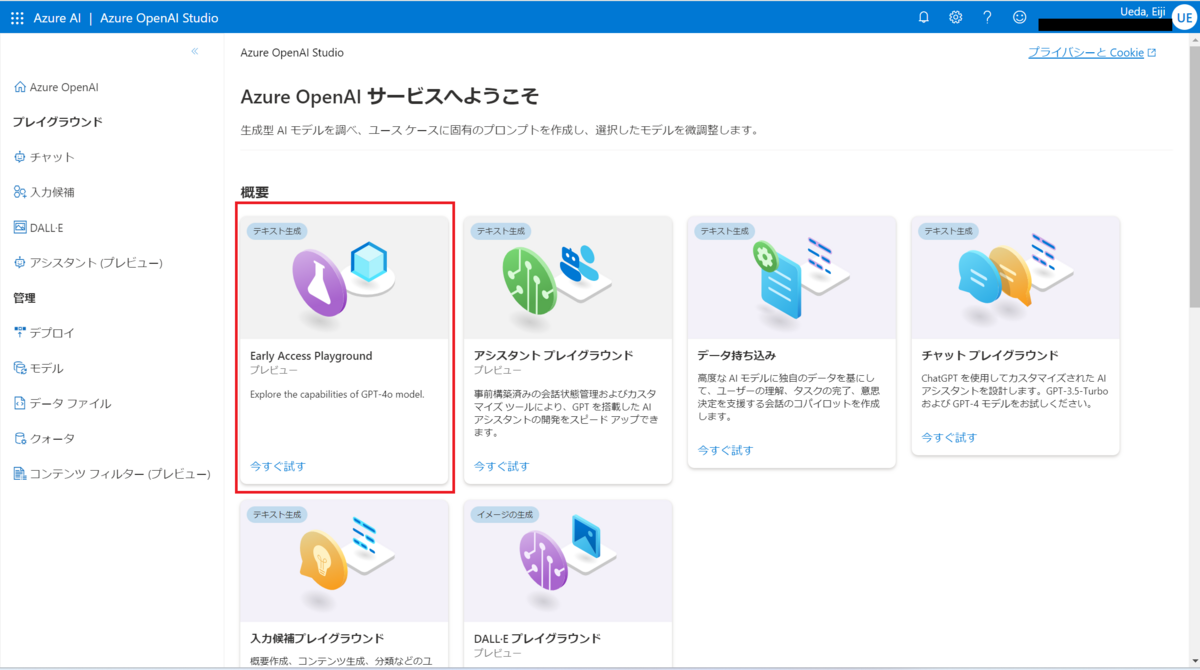Select チャット in the sidebar

[x=52, y=157]
